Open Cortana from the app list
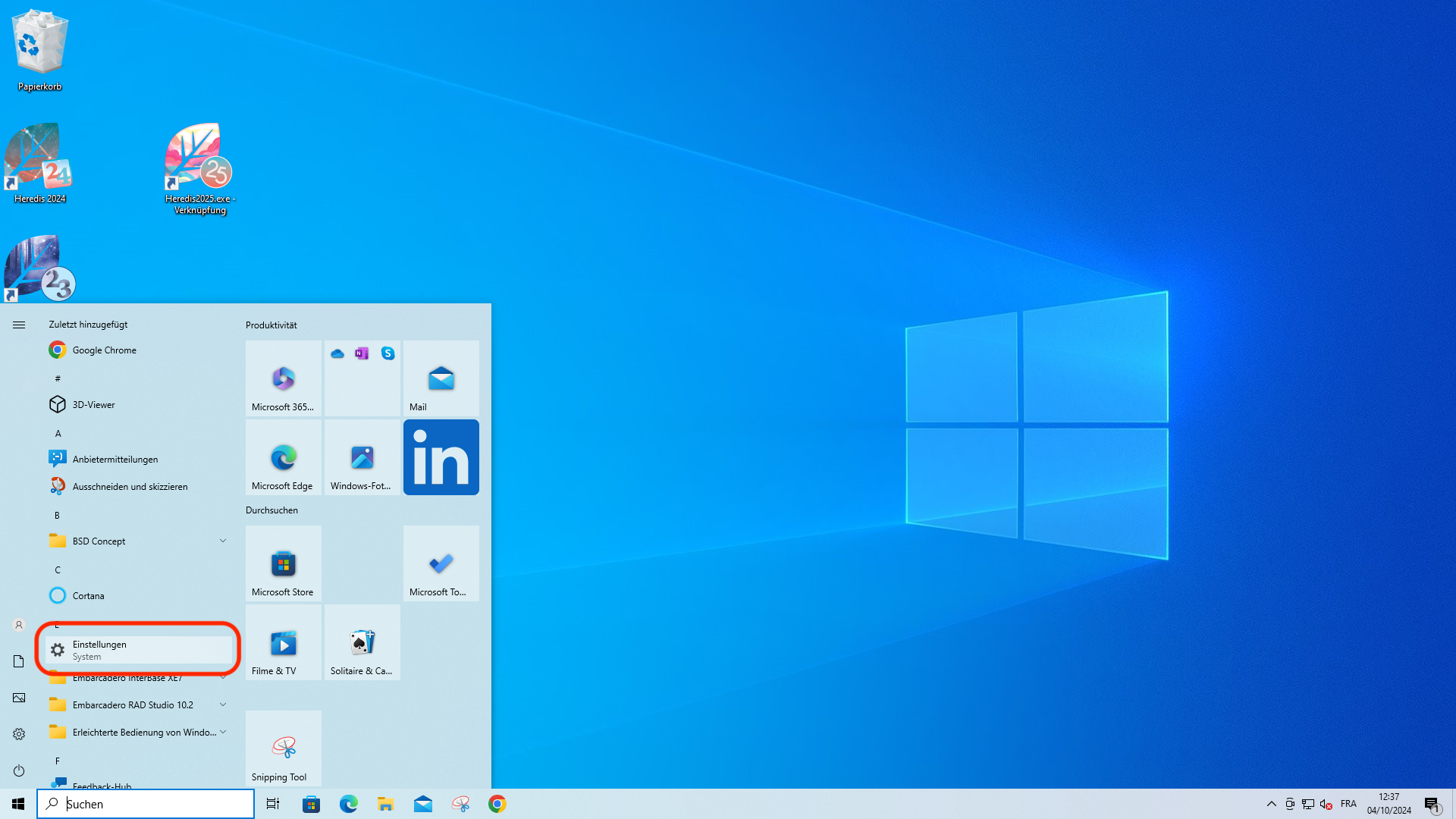This screenshot has height=819, width=1456. click(87, 595)
